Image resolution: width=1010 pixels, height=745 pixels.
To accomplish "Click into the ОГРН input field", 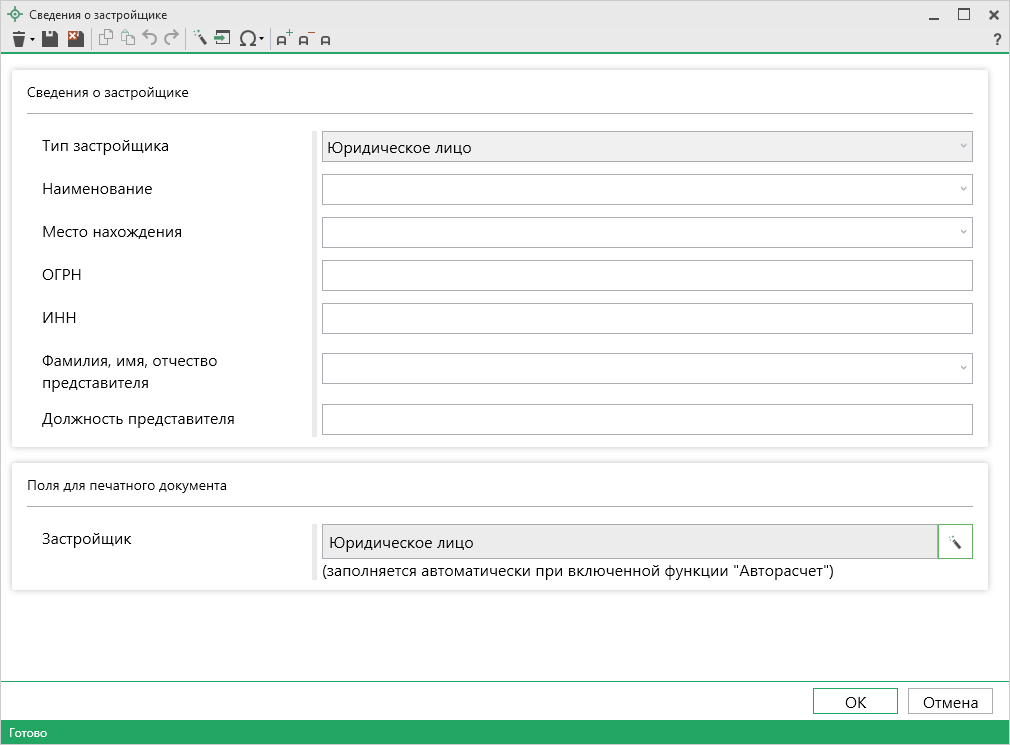I will coord(646,275).
